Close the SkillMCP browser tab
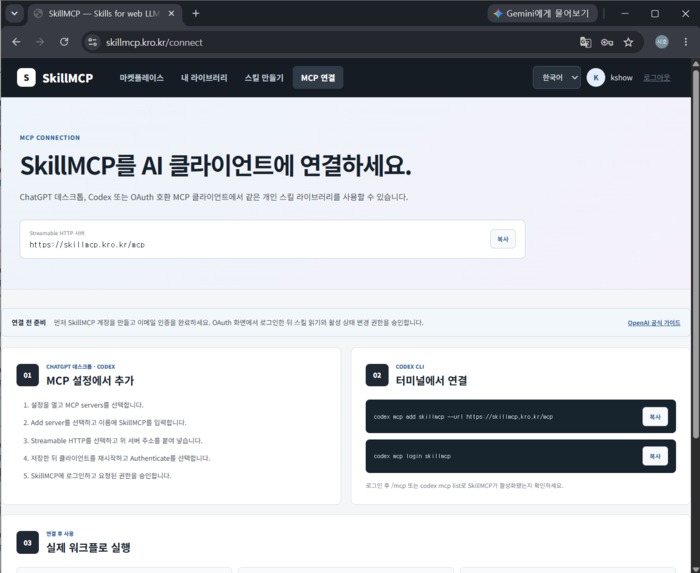Viewport: 700px width, 573px height. pyautogui.click(x=171, y=13)
